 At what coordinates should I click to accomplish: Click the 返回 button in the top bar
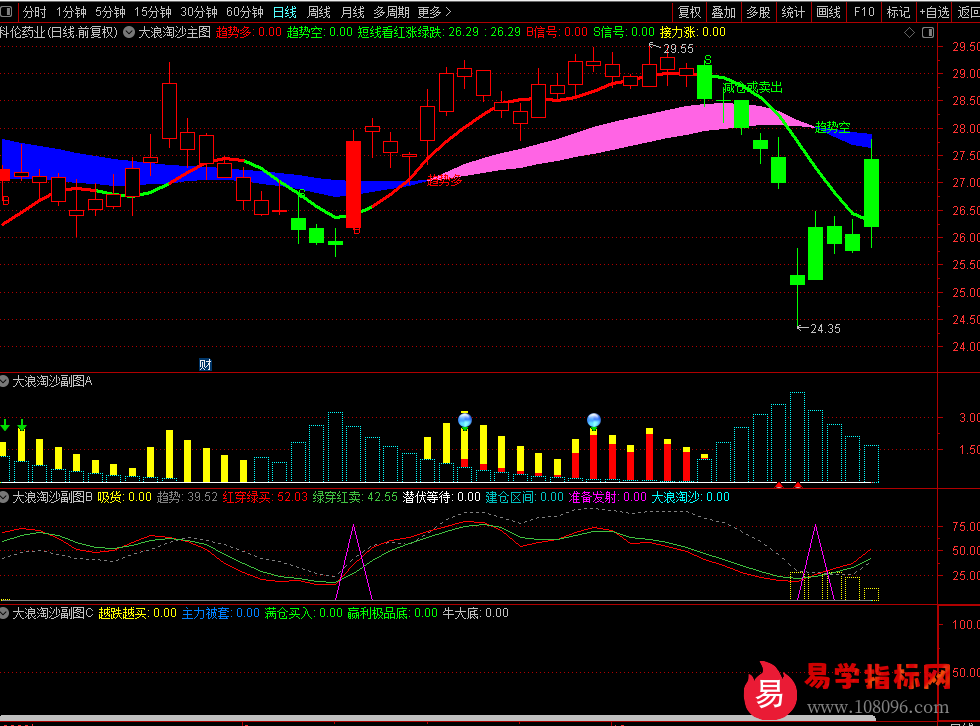[968, 12]
